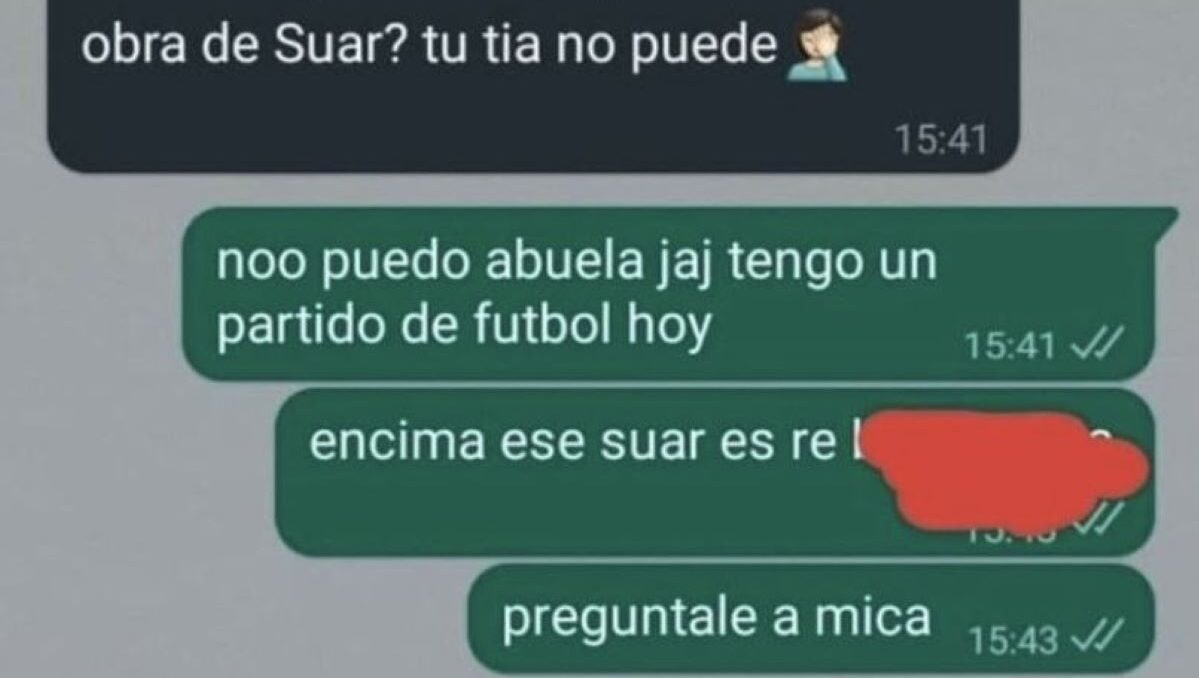Click the facepalm emoji in the first message
The image size is (1199, 678).
819,46
